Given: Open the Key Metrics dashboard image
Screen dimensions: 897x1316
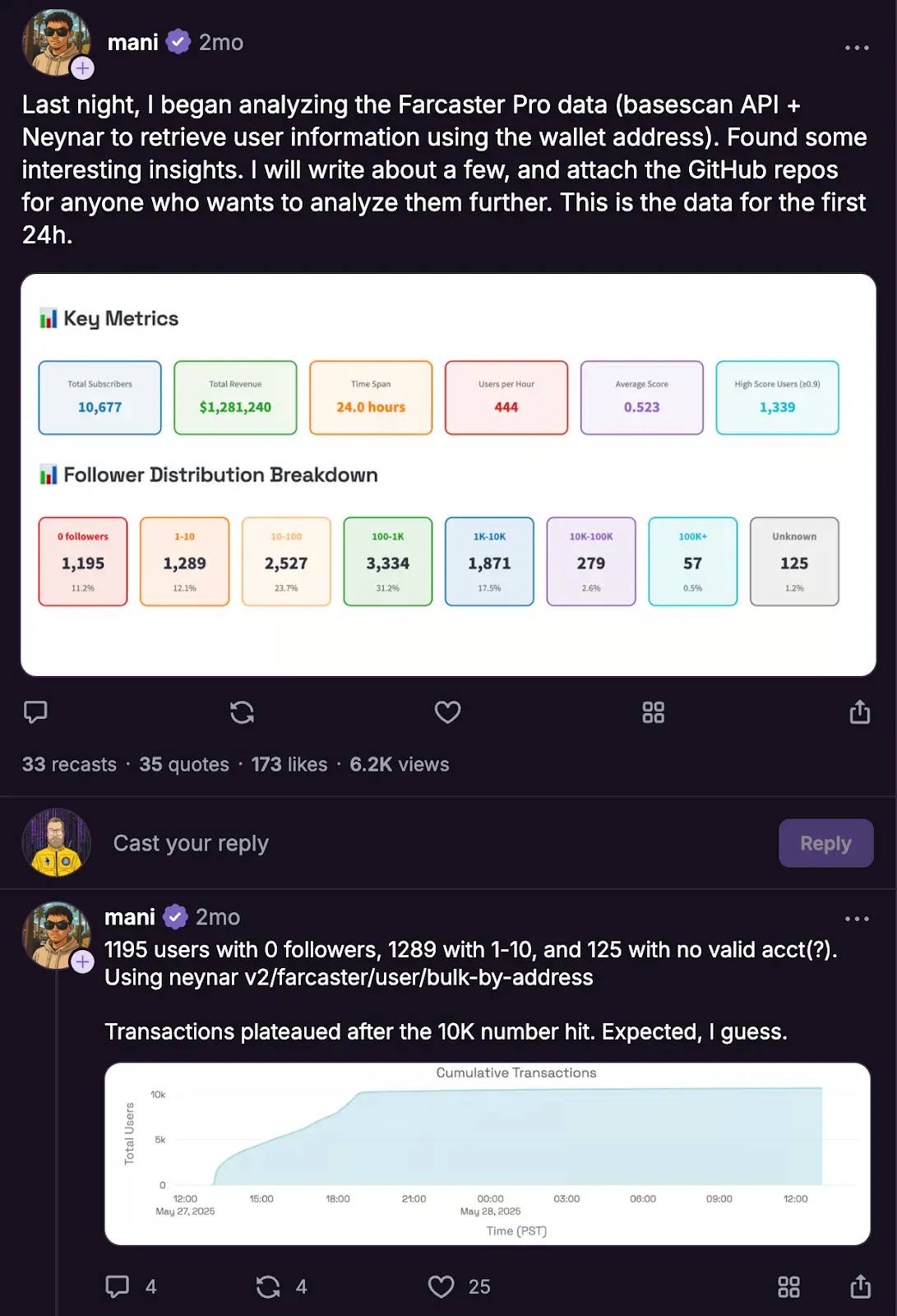Looking at the screenshot, I should 448,475.
